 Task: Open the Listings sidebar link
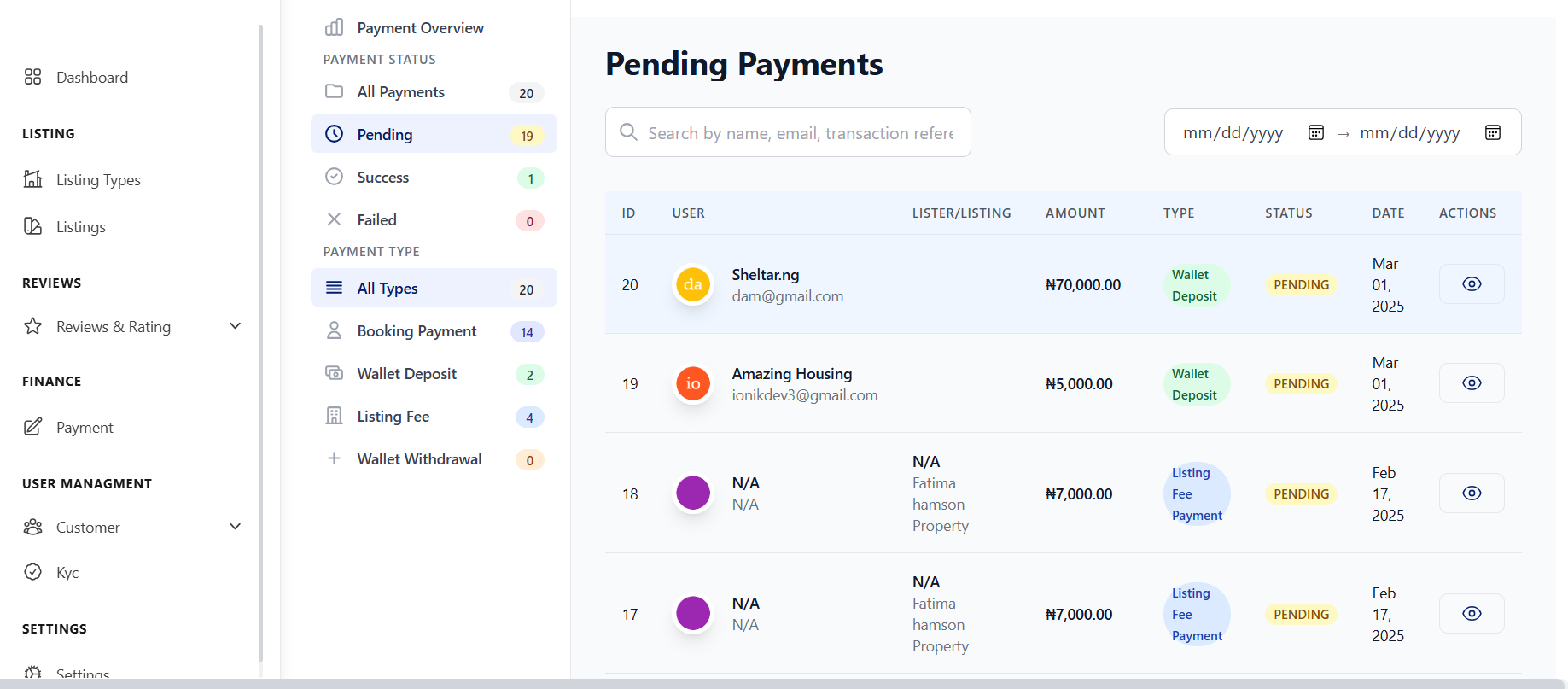pos(80,227)
